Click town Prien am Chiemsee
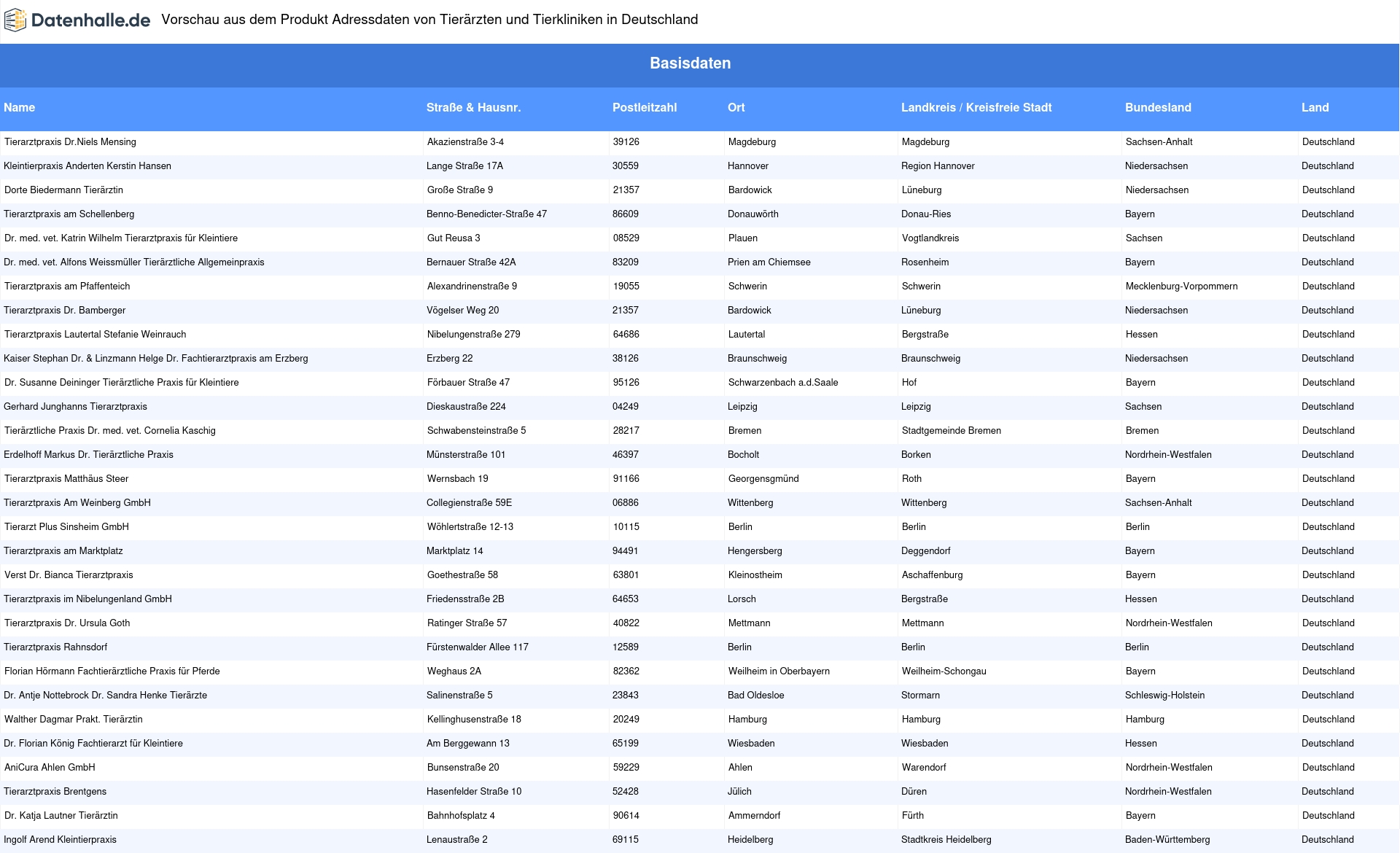The height and width of the screenshot is (853, 1400). pos(769,262)
